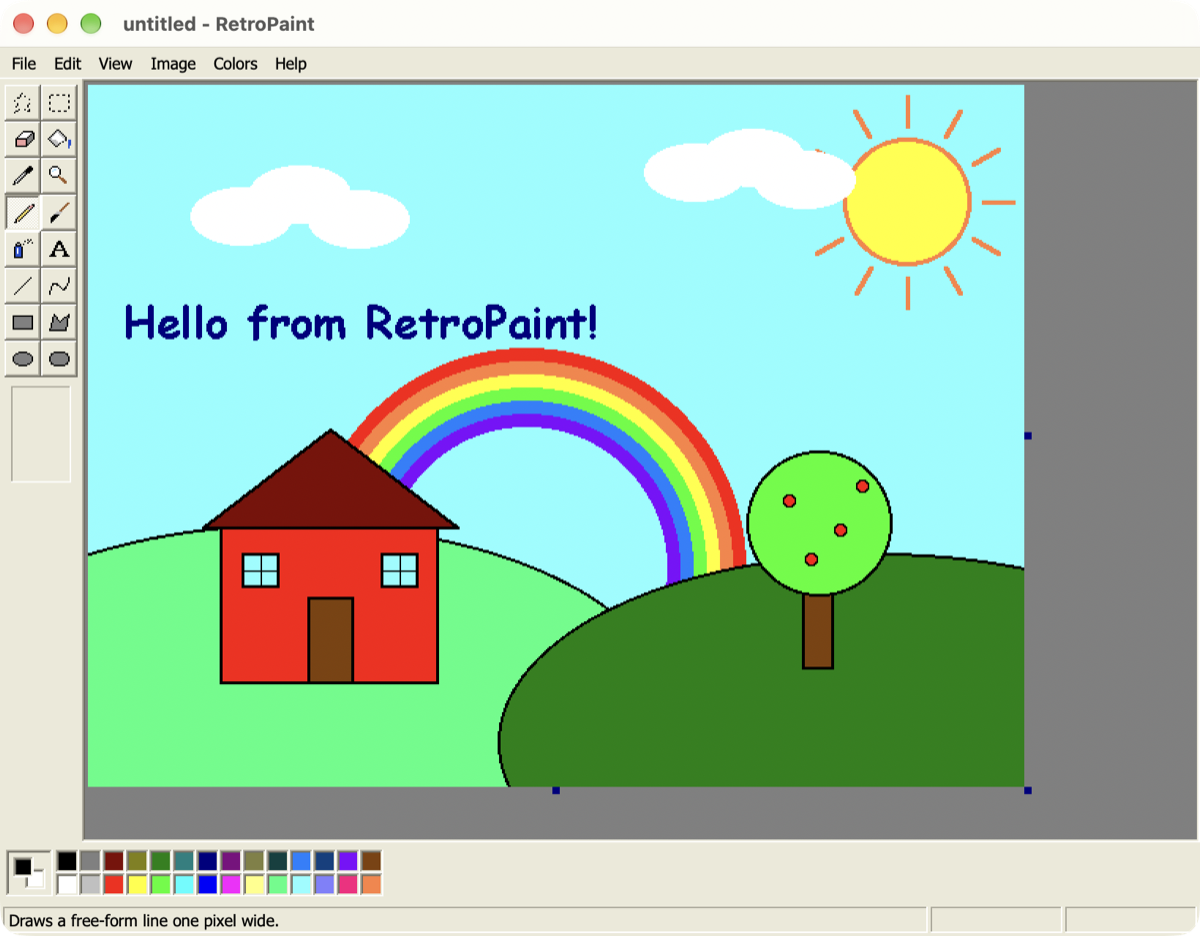
Task: Open the View menu
Action: coord(115,63)
